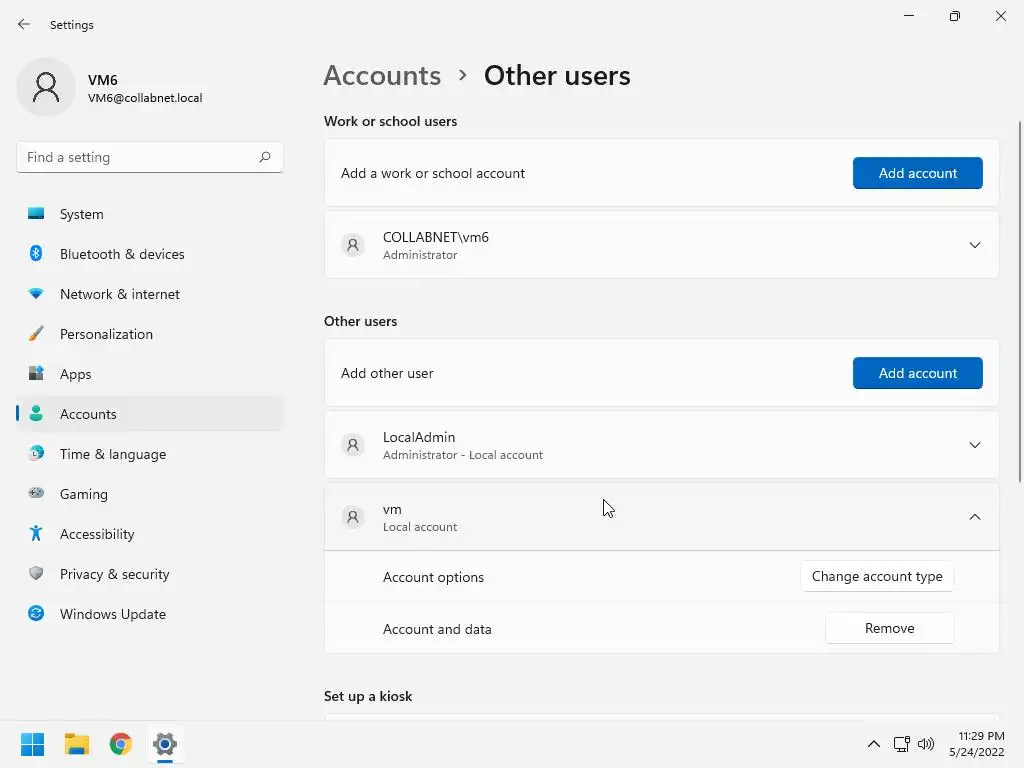Image resolution: width=1024 pixels, height=768 pixels.
Task: Click the Accessibility figure icon
Action: click(x=36, y=534)
